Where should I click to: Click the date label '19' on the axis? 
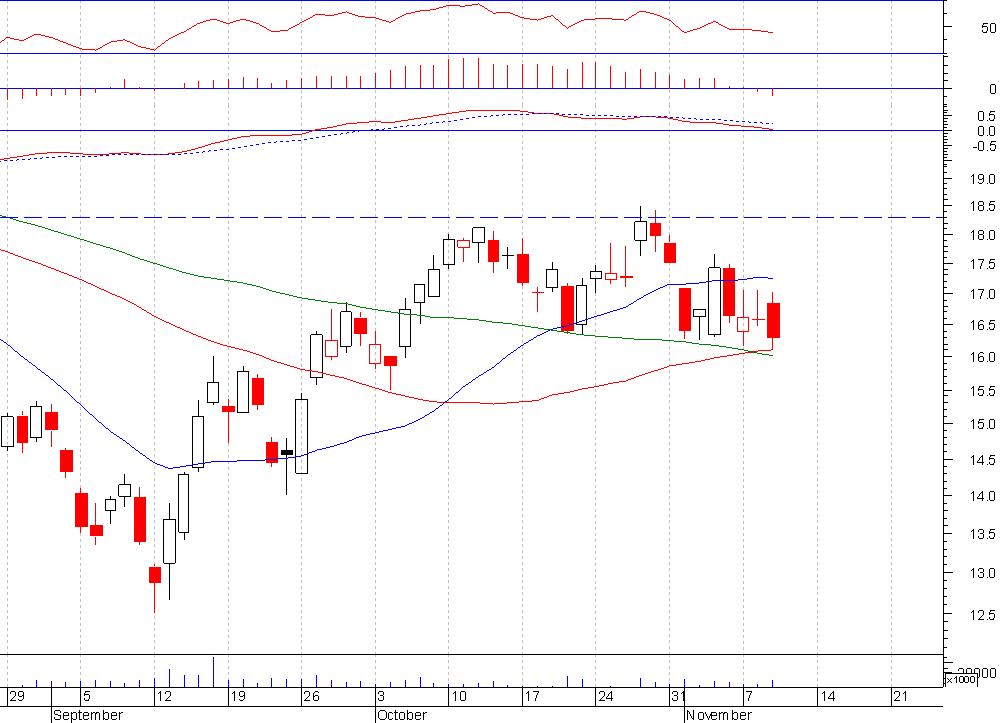(x=239, y=696)
